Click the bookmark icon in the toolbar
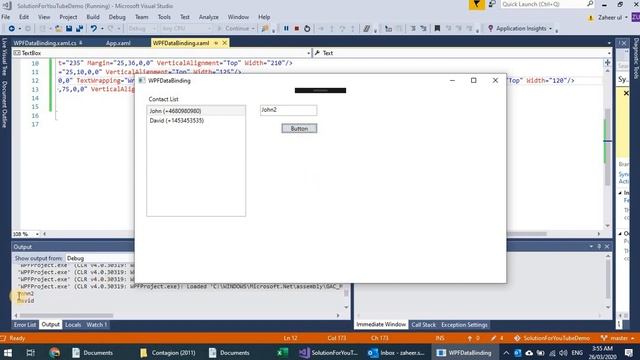 (x=437, y=29)
